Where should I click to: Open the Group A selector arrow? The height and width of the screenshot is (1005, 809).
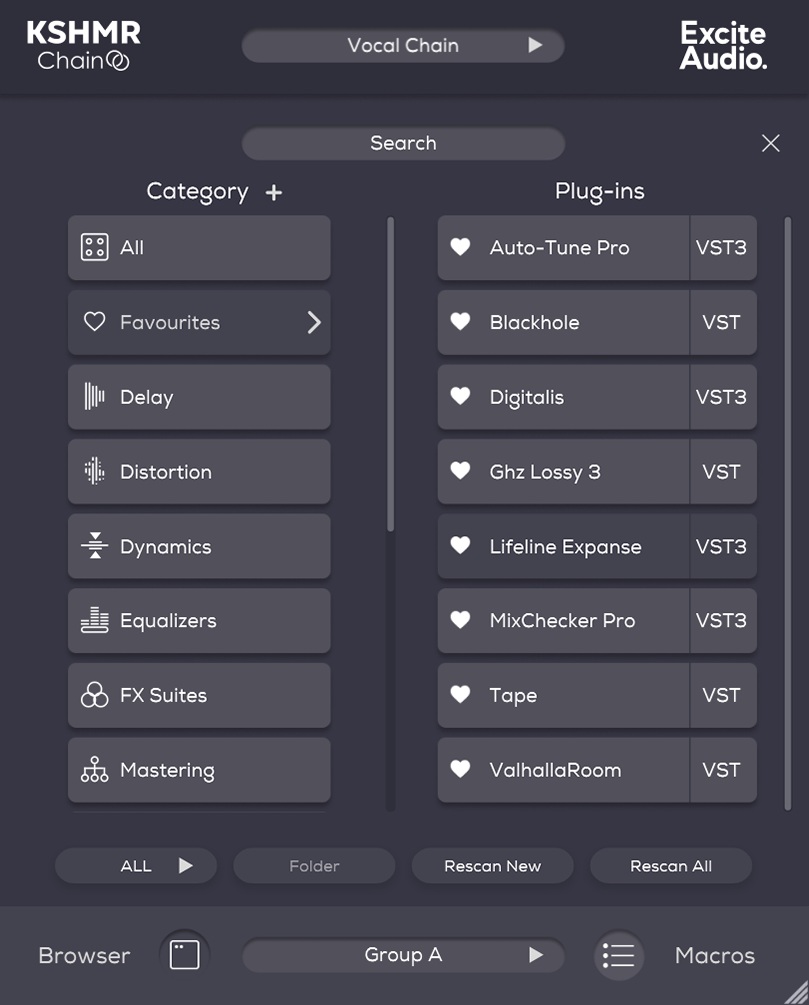[534, 955]
